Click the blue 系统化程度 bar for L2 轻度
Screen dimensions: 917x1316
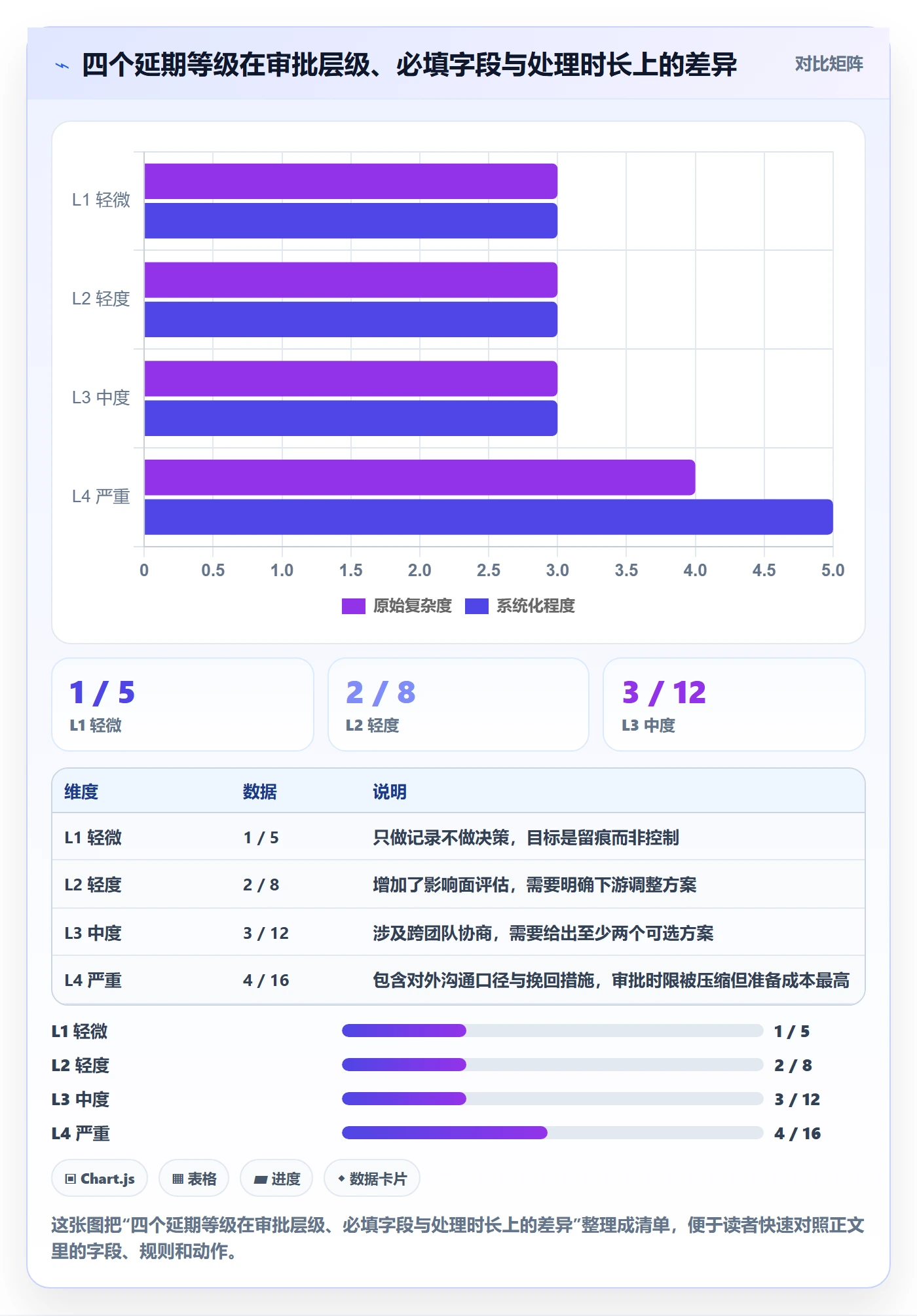(350, 320)
